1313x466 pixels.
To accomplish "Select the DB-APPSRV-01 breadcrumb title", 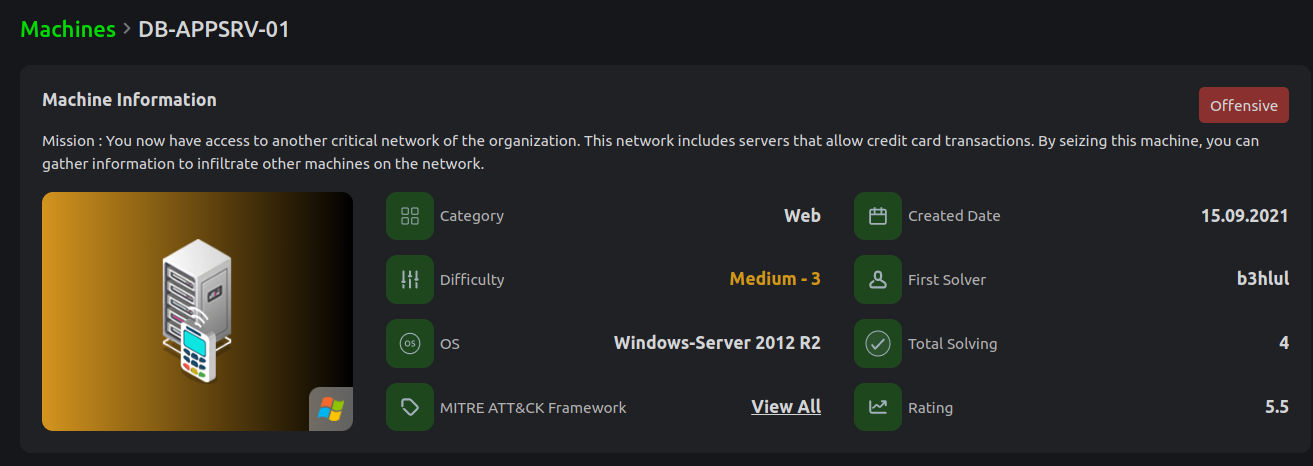I will 214,29.
